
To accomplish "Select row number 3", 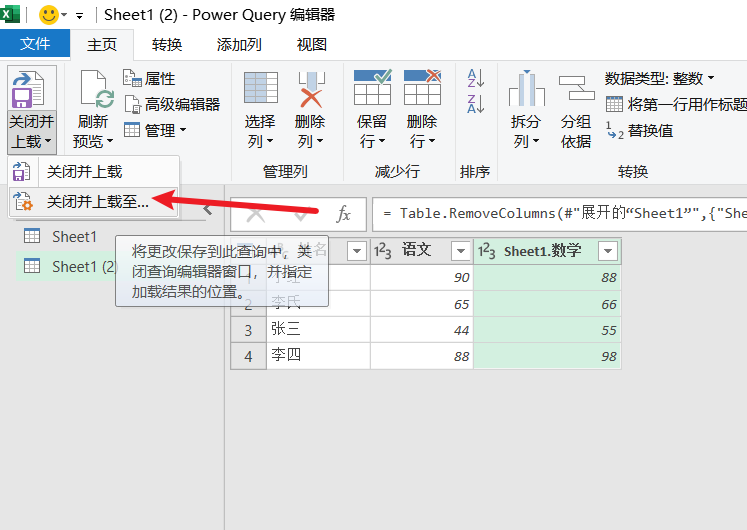I will pos(248,330).
